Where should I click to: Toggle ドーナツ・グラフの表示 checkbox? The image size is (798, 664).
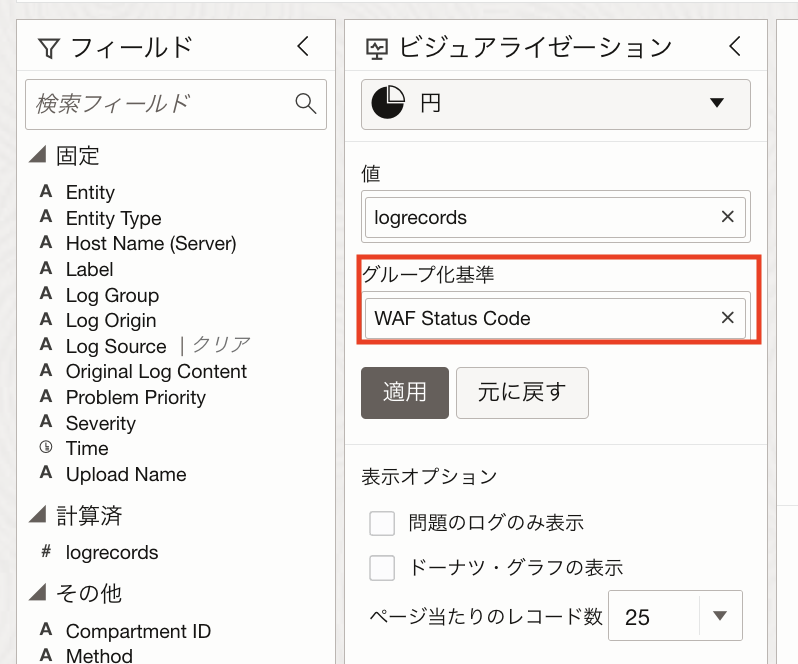[382, 568]
